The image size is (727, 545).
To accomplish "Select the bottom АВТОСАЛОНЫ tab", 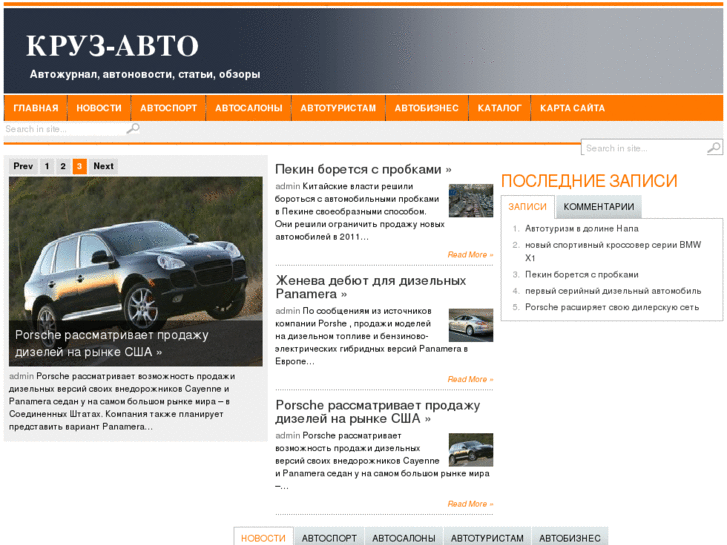I will [404, 538].
